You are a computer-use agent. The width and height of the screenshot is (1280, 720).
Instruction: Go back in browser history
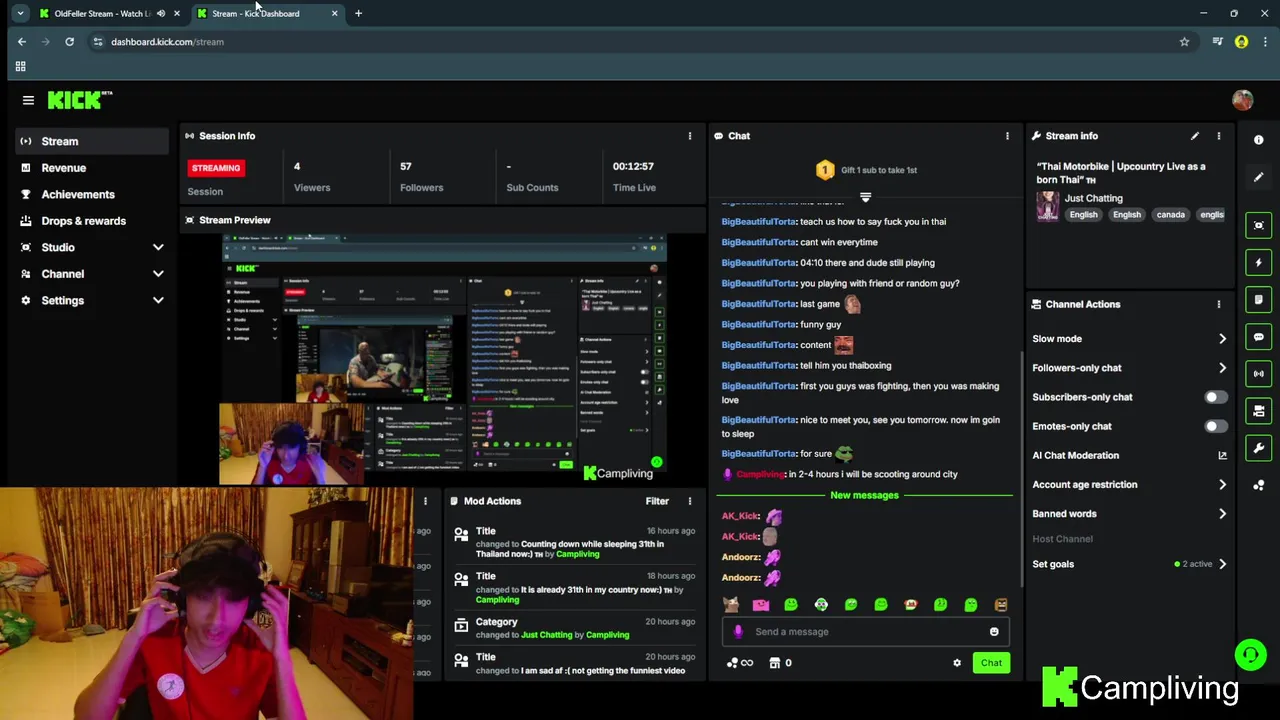tap(22, 42)
